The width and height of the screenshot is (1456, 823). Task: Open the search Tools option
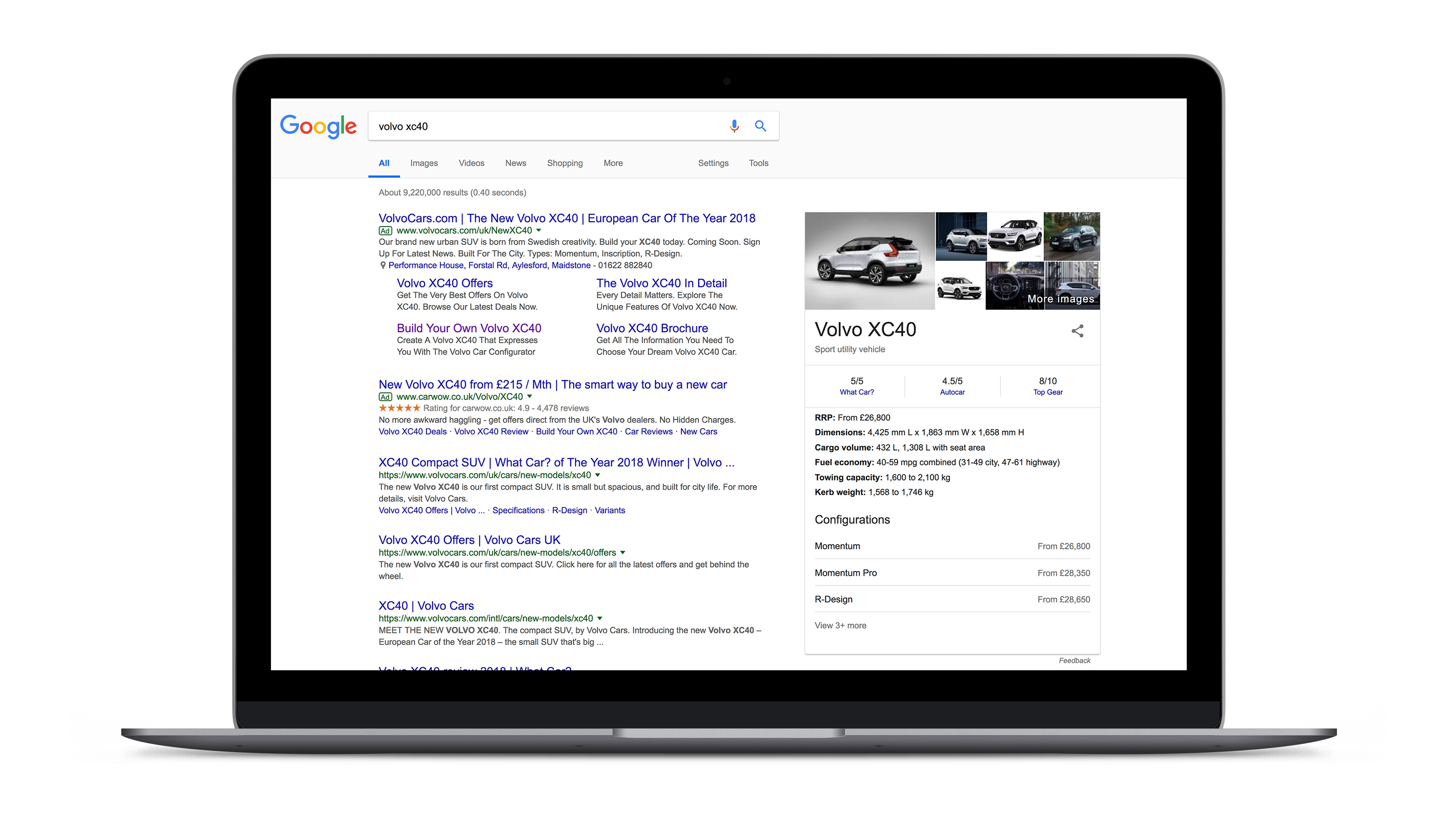[x=759, y=163]
